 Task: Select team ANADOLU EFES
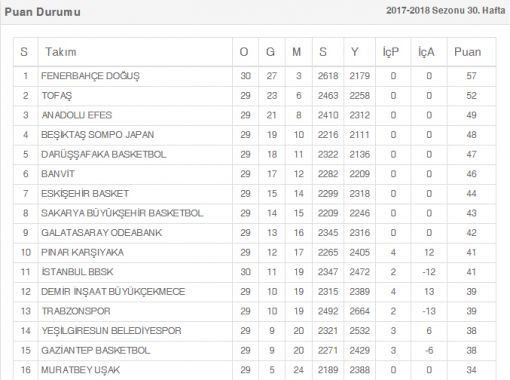[x=77, y=115]
